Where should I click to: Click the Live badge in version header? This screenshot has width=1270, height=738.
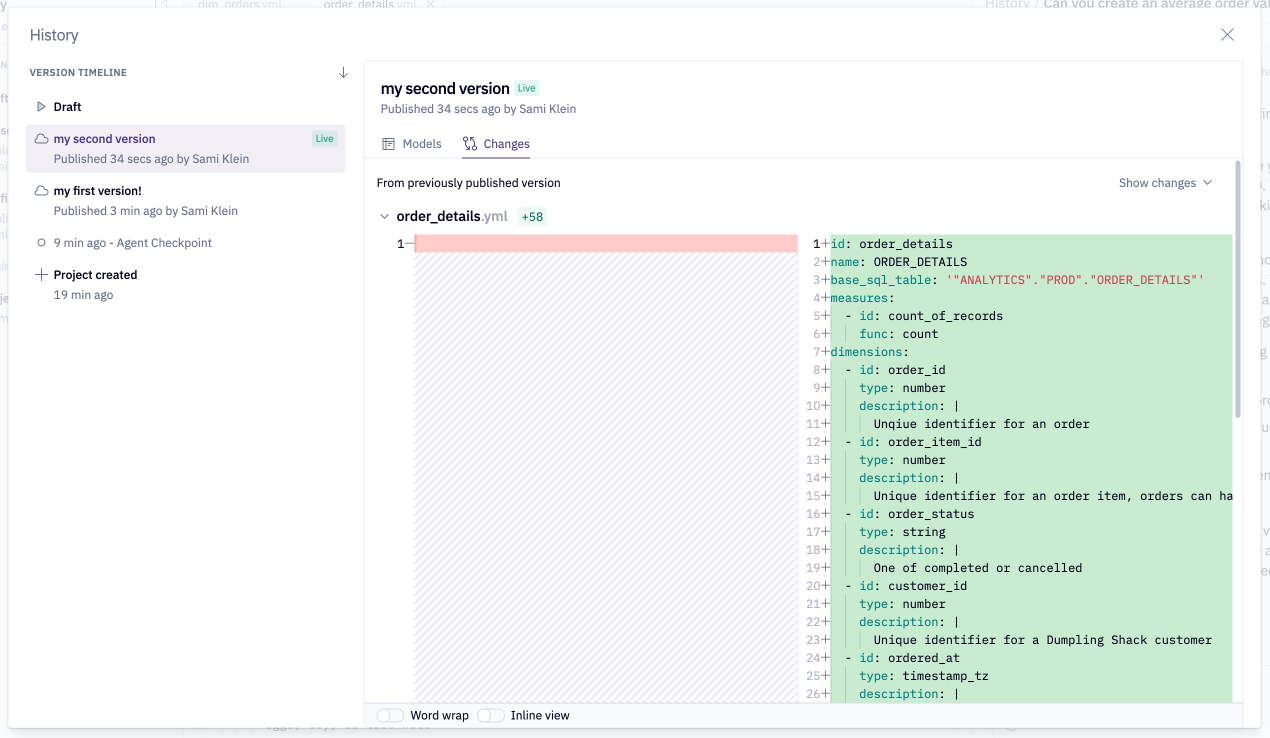point(526,88)
